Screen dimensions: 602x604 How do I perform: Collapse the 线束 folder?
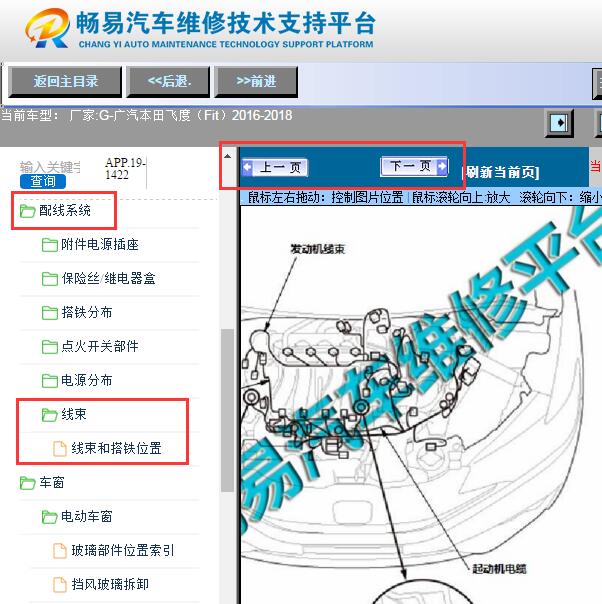tap(74, 414)
